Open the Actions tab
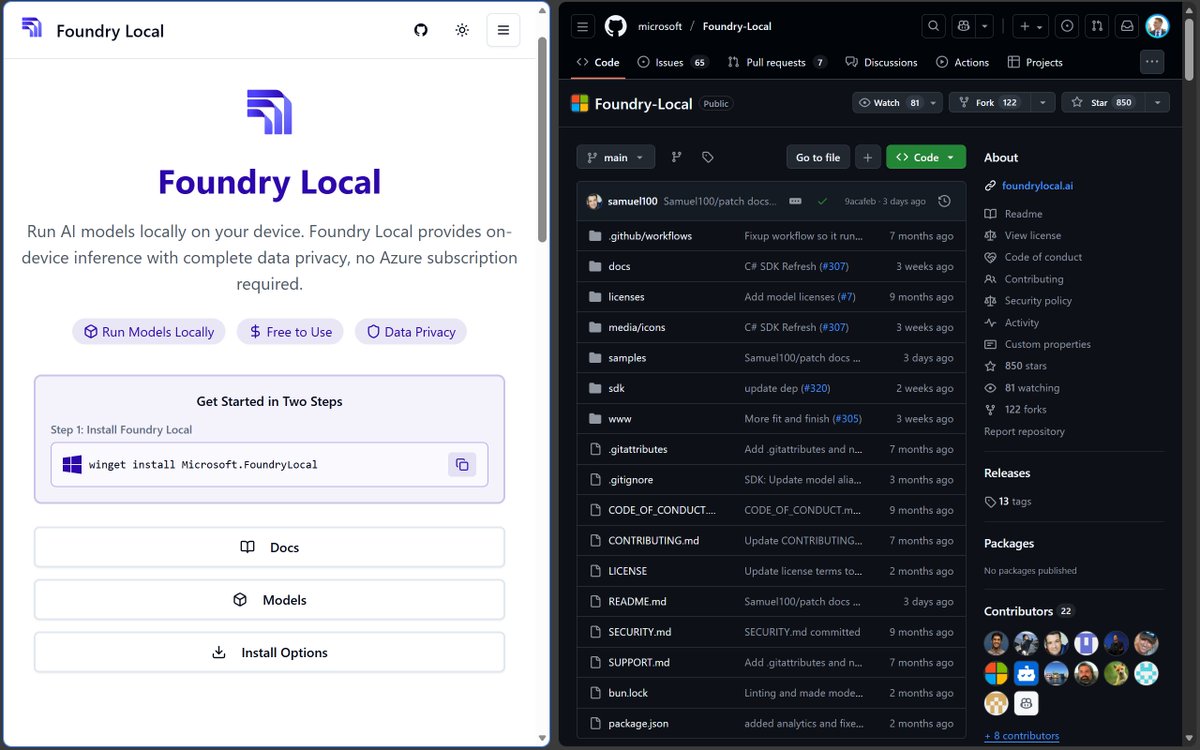 (962, 61)
